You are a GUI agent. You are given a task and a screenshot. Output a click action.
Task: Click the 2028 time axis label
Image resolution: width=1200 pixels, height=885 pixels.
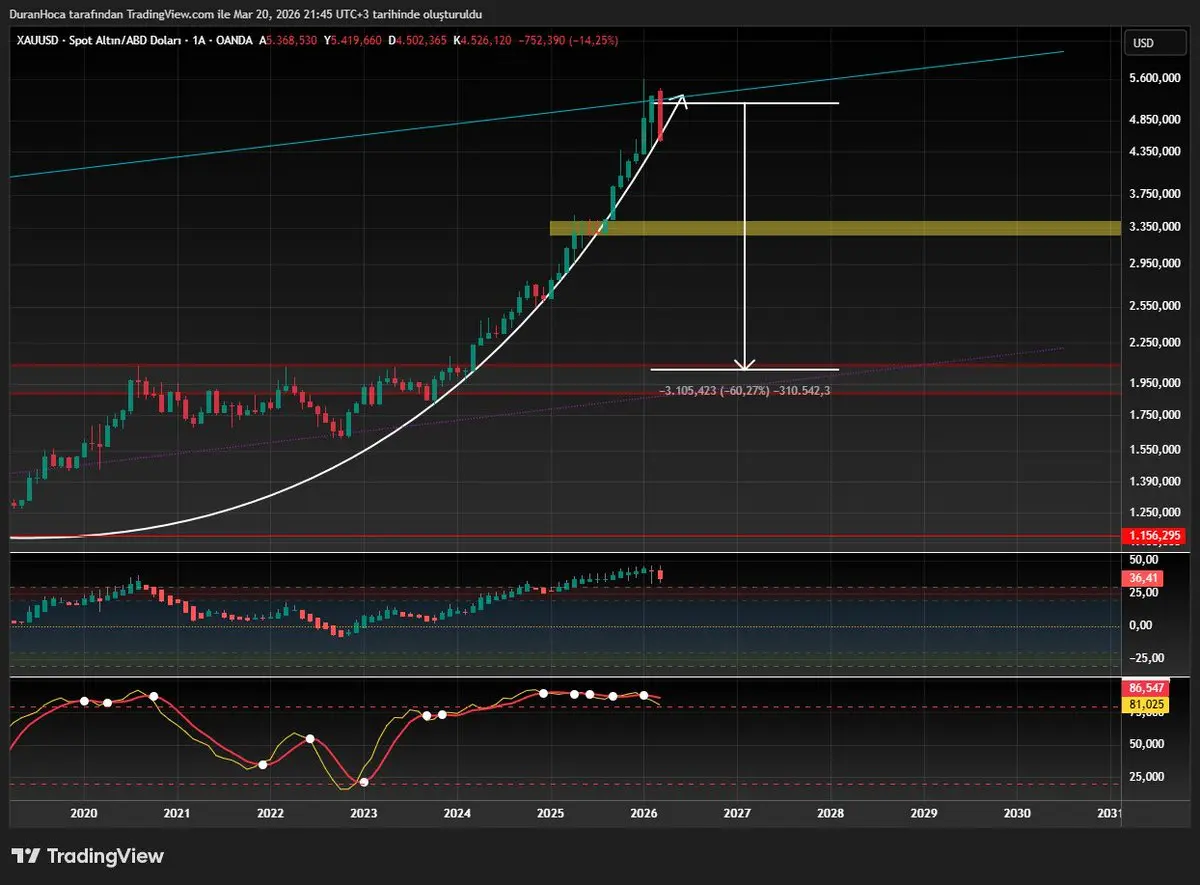pyautogui.click(x=830, y=816)
